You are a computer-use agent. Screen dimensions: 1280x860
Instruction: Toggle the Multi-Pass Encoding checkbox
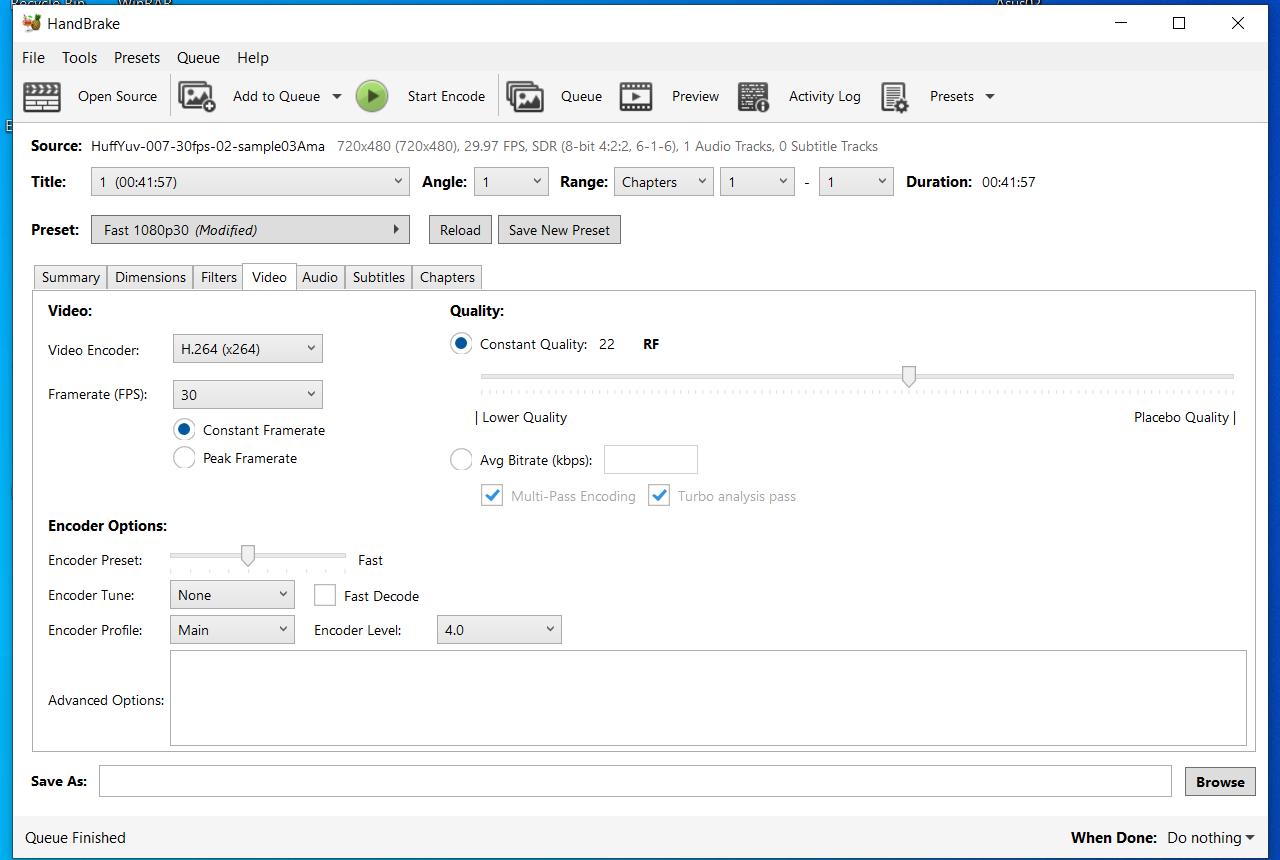pyautogui.click(x=492, y=496)
